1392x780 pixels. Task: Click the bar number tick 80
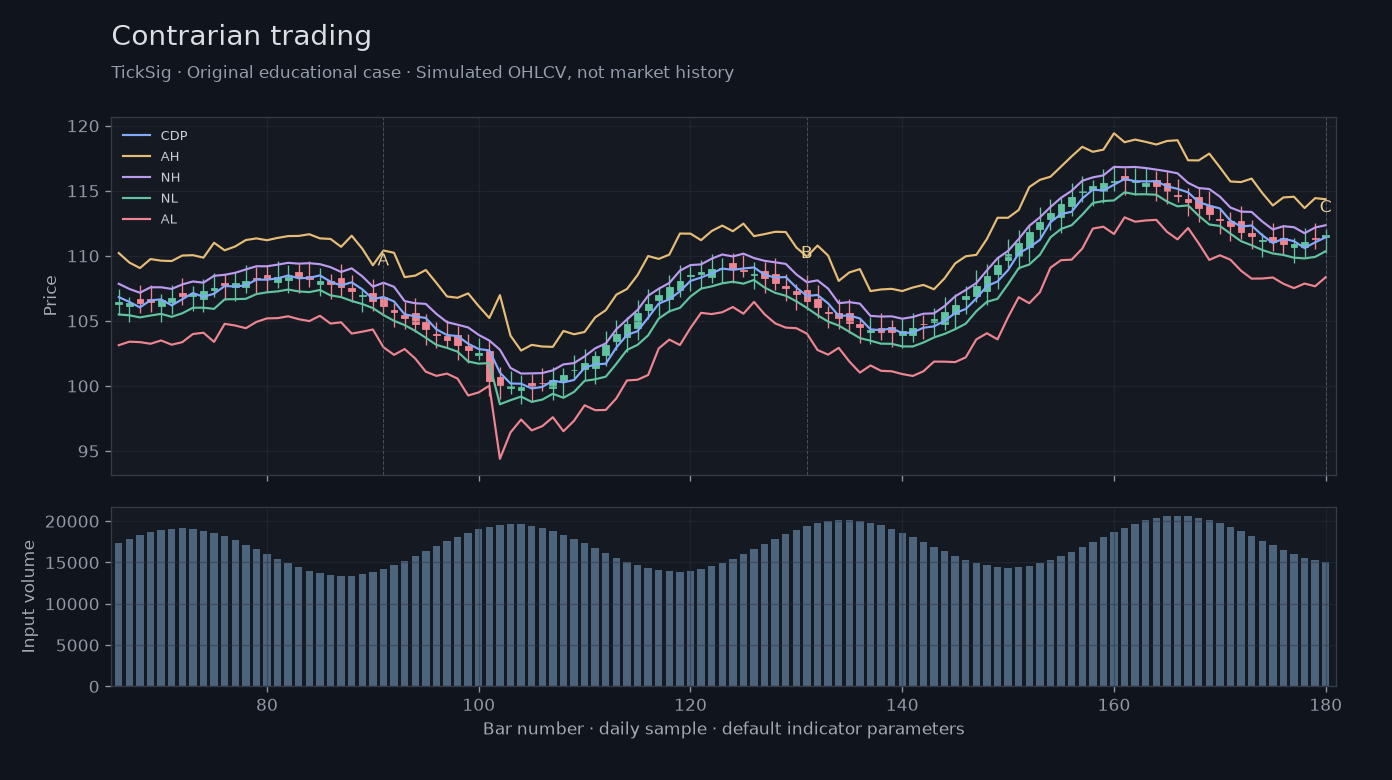click(x=267, y=704)
